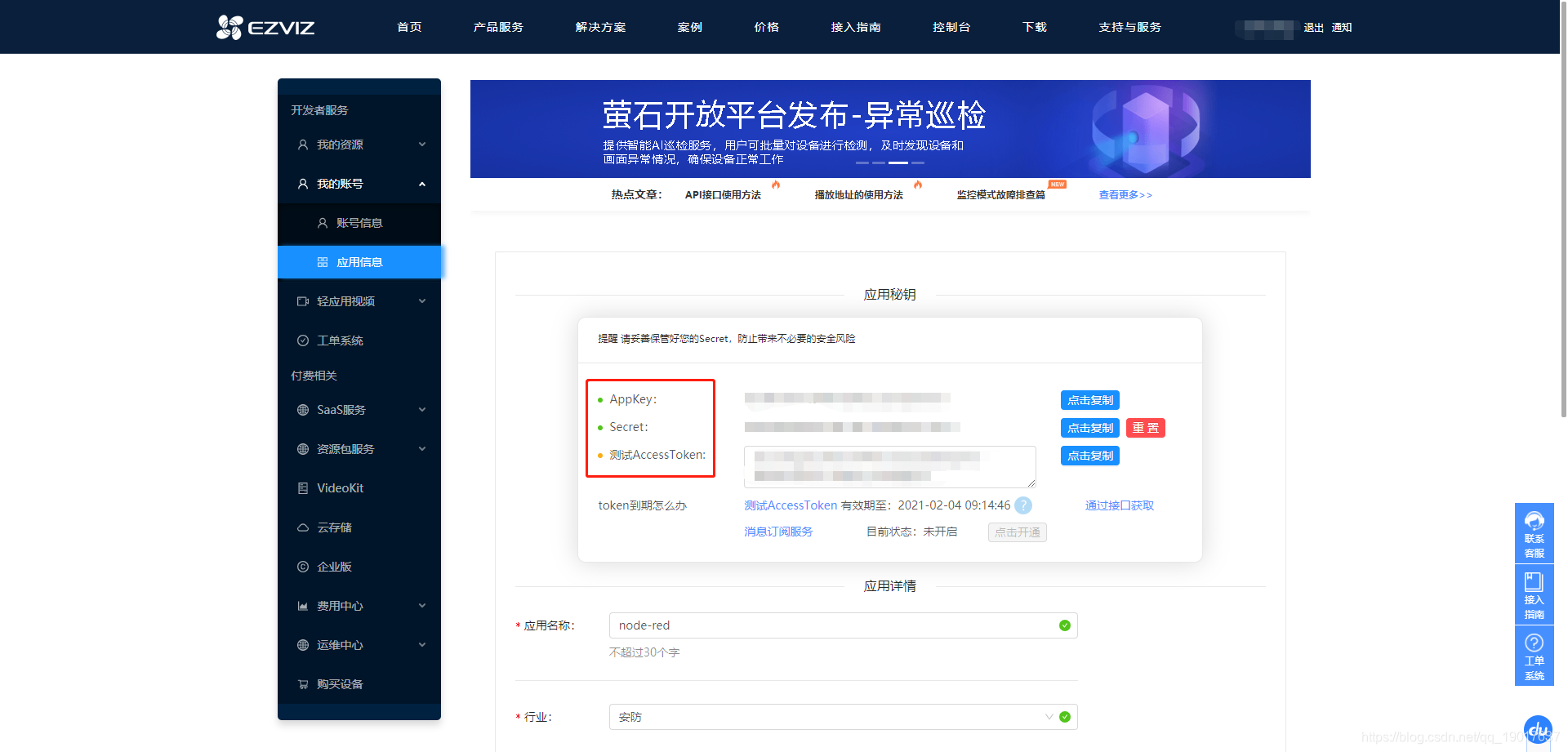
Task: Click the 测试AccessToken validity link
Action: click(x=791, y=505)
